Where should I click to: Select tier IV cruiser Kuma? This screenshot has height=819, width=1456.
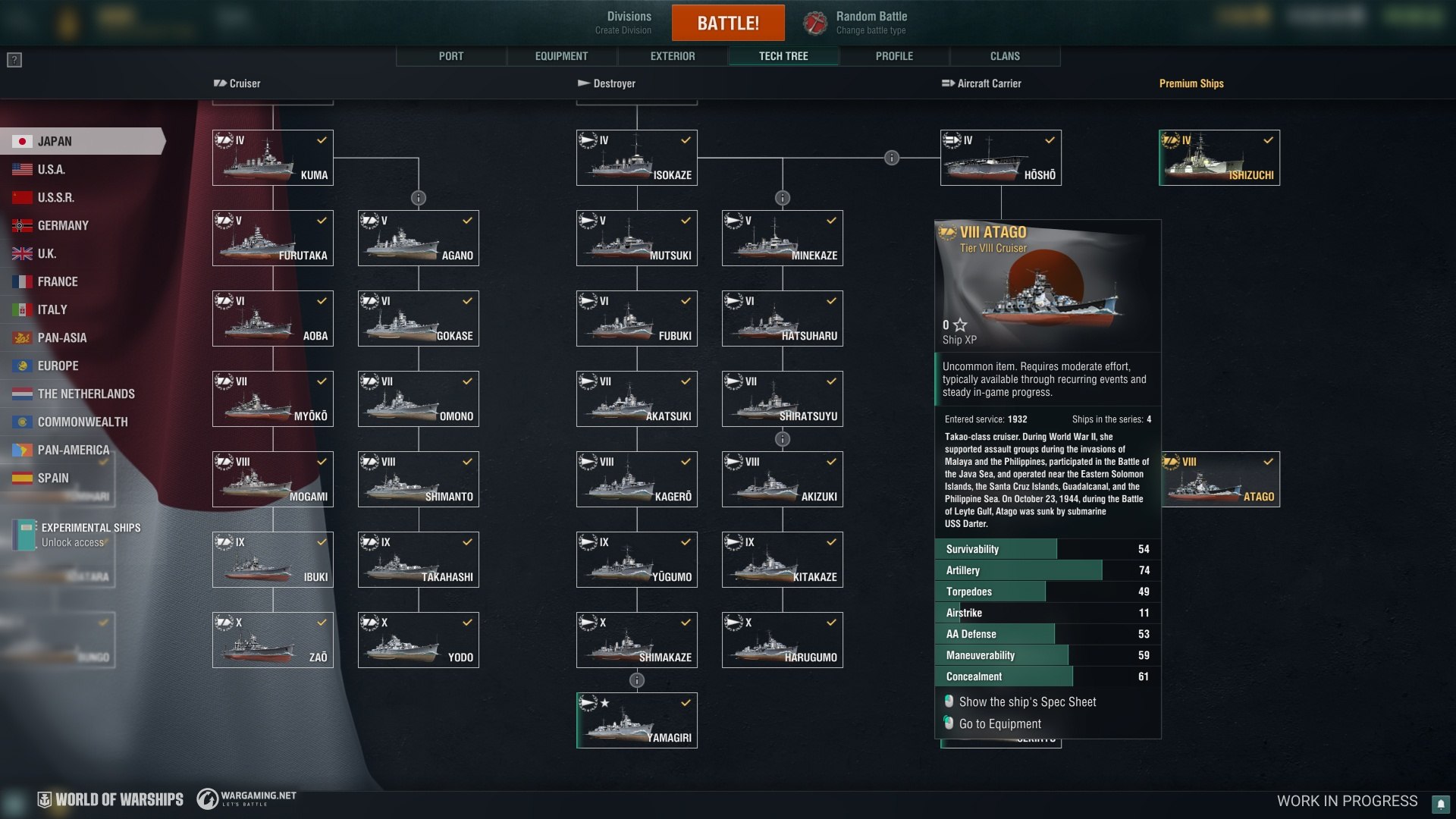pyautogui.click(x=273, y=158)
